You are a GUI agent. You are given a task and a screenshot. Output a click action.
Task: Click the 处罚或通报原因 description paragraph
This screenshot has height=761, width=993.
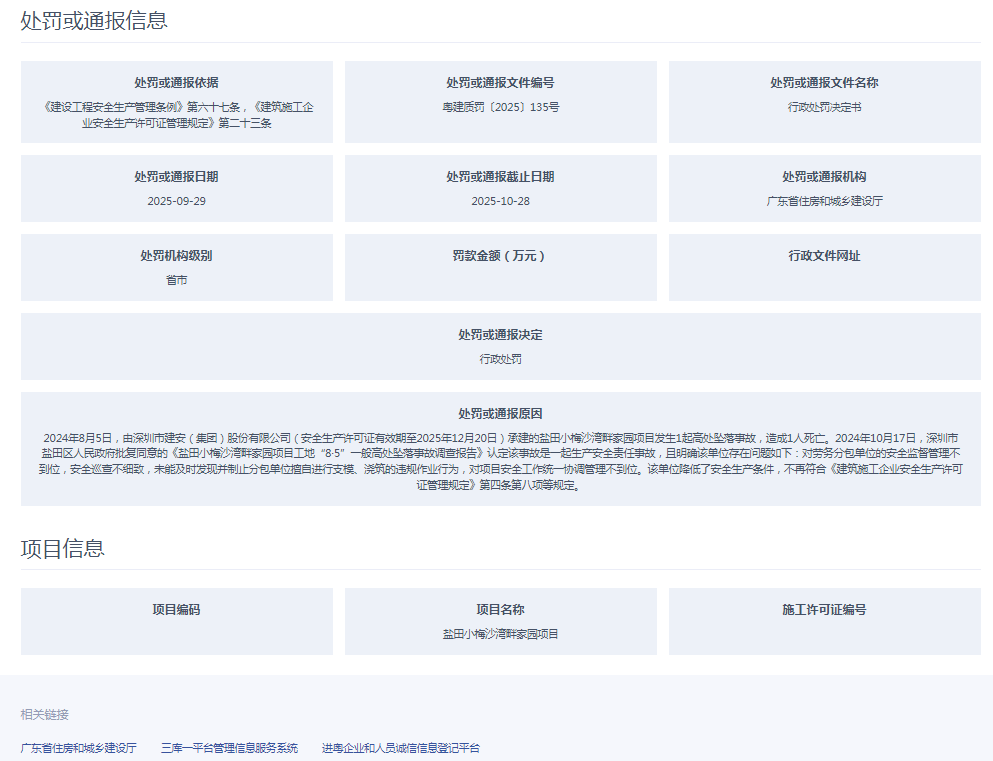click(500, 462)
